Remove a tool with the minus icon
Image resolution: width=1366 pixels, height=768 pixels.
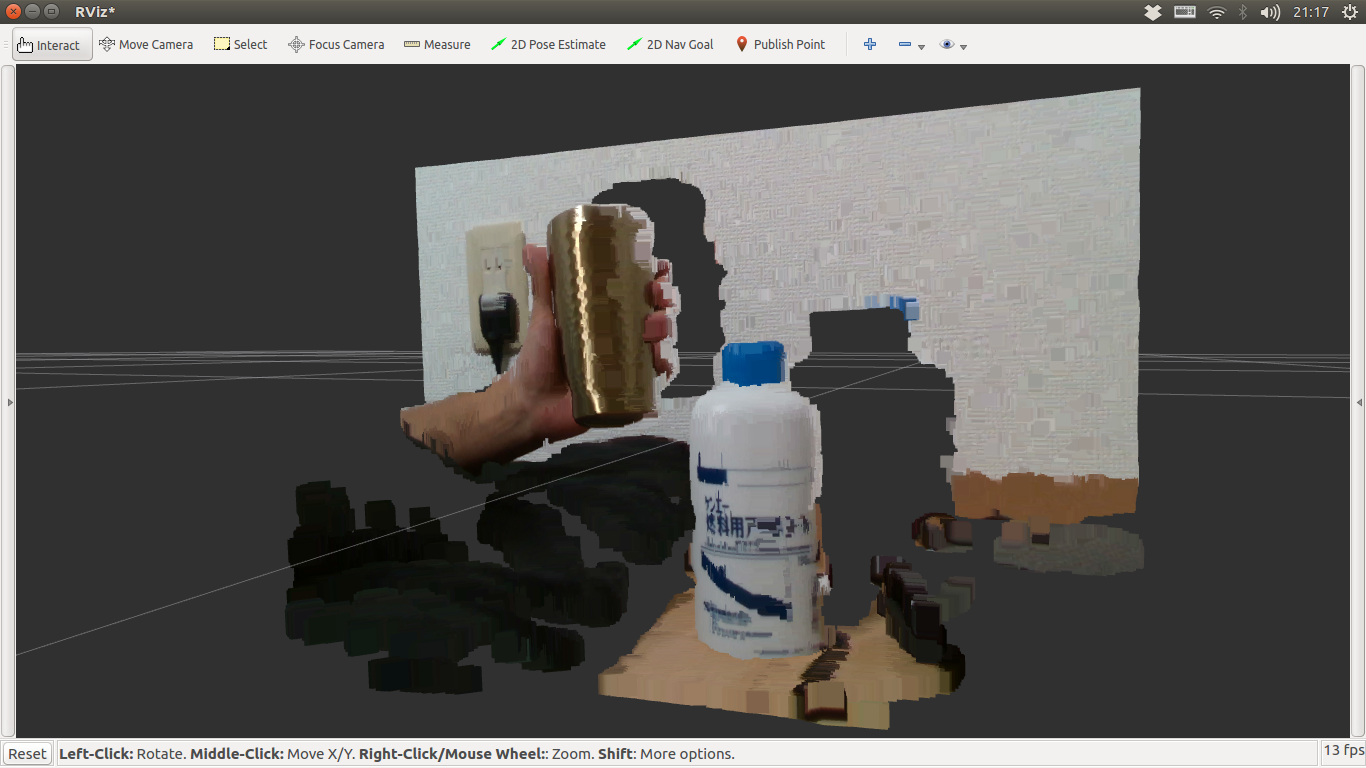pos(903,44)
